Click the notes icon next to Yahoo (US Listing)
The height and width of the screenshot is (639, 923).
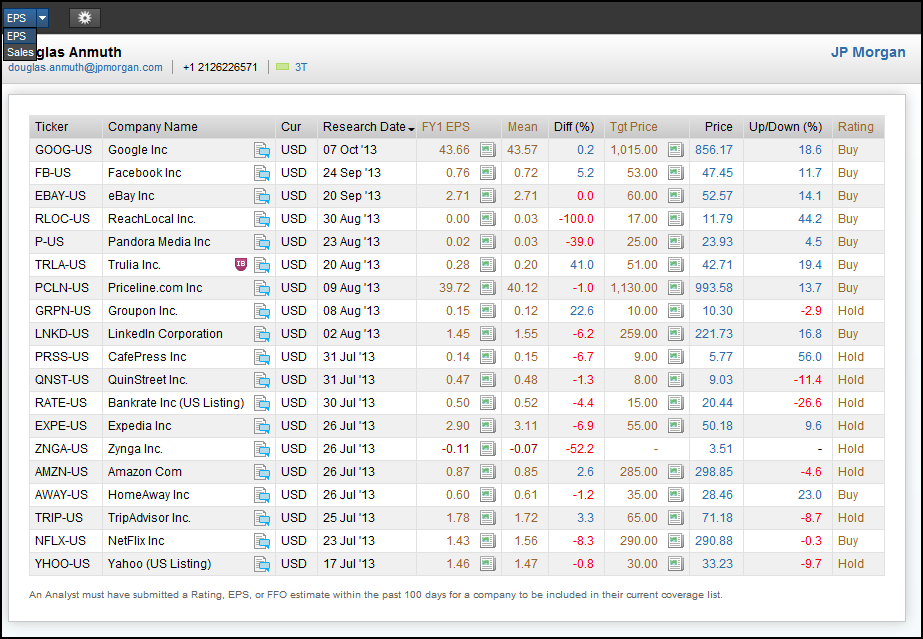pyautogui.click(x=262, y=564)
